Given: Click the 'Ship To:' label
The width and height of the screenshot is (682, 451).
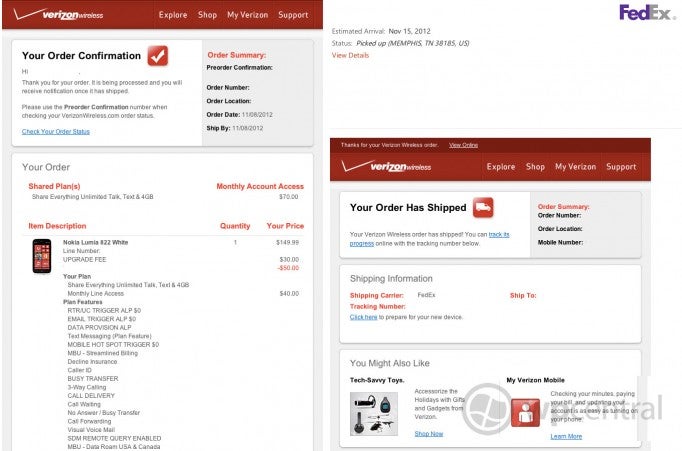Looking at the screenshot, I should (523, 295).
